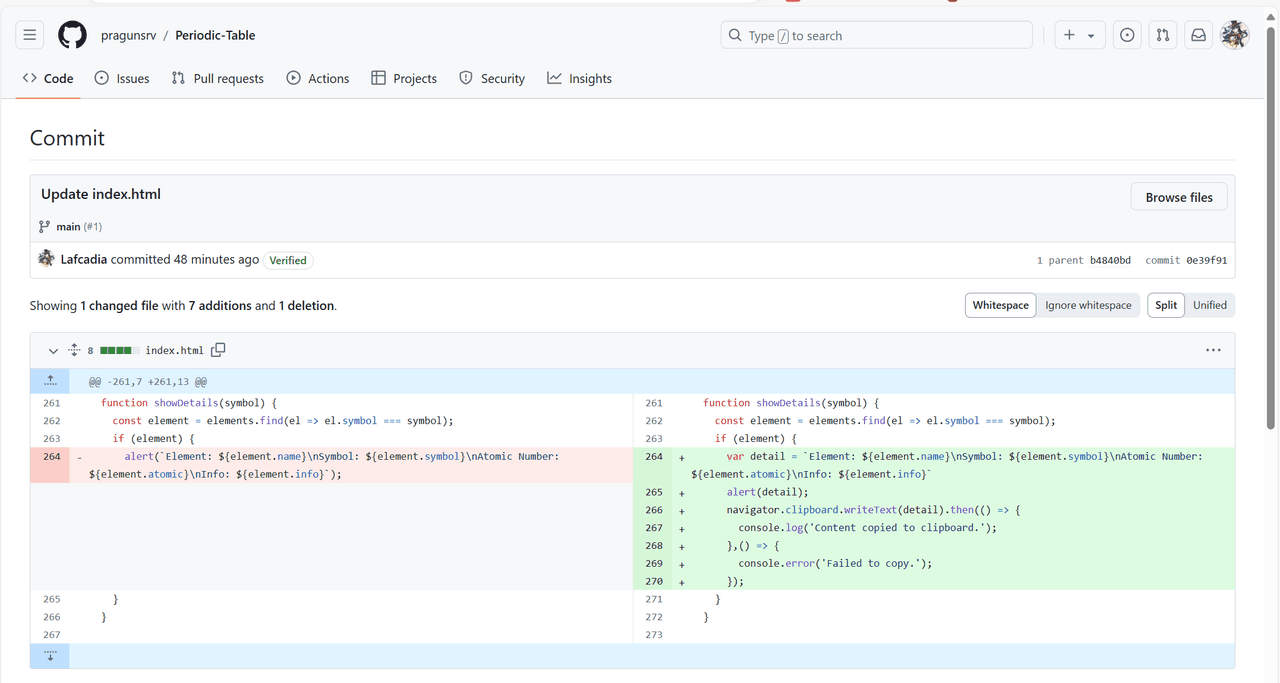The image size is (1280, 683).
Task: Open pull requests icon in header
Action: tap(1162, 35)
